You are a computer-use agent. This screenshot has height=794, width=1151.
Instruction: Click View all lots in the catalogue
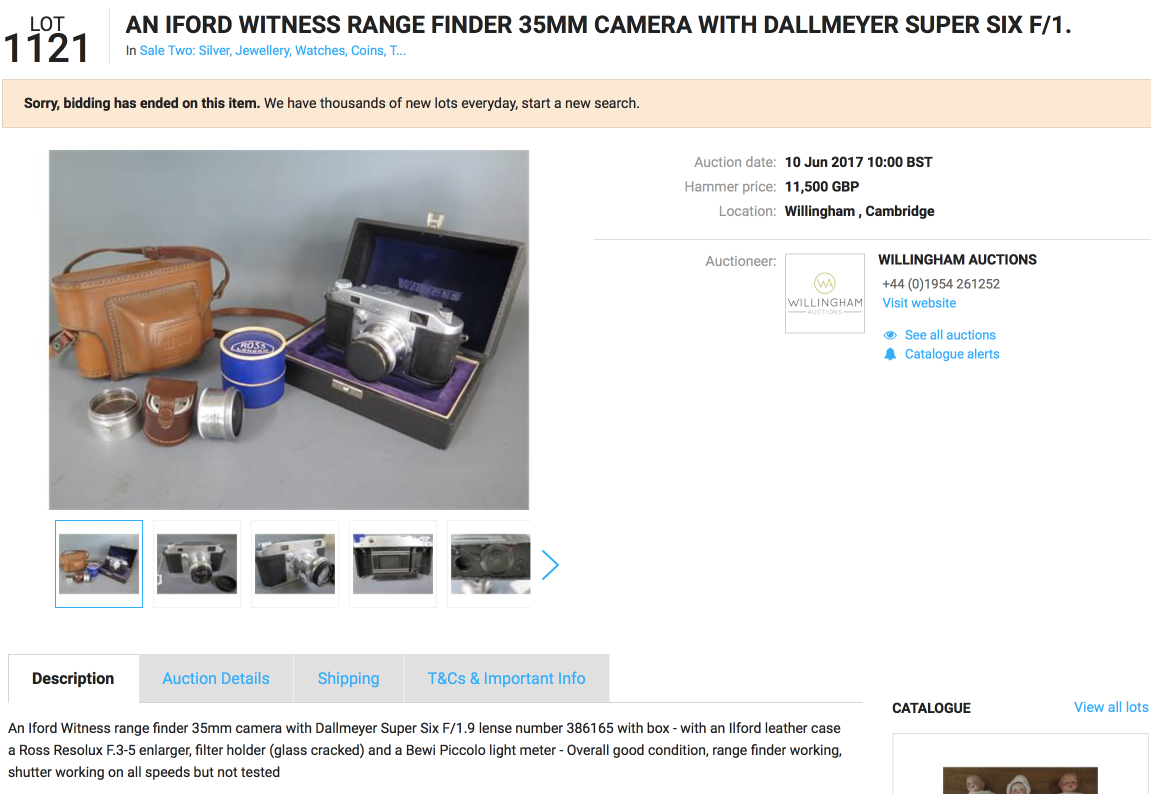[x=1111, y=707]
